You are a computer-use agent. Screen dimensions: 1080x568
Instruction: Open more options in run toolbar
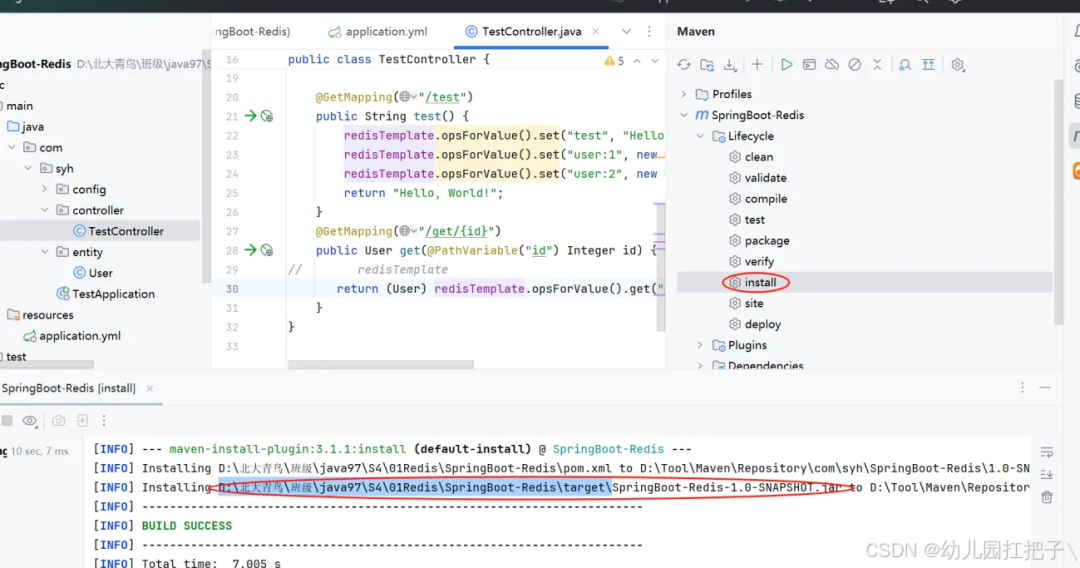(x=104, y=421)
